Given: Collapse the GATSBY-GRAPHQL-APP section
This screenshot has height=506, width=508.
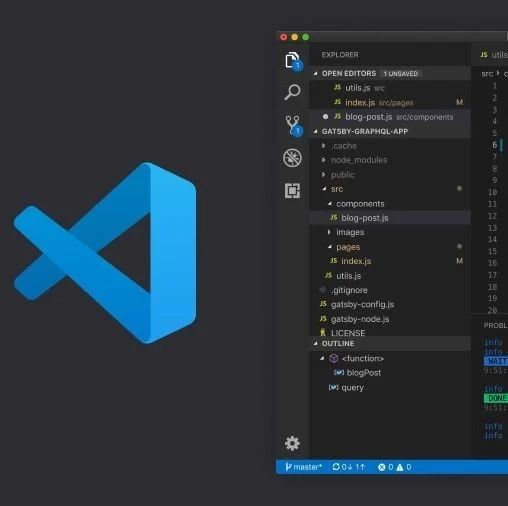Looking at the screenshot, I should coord(315,131).
